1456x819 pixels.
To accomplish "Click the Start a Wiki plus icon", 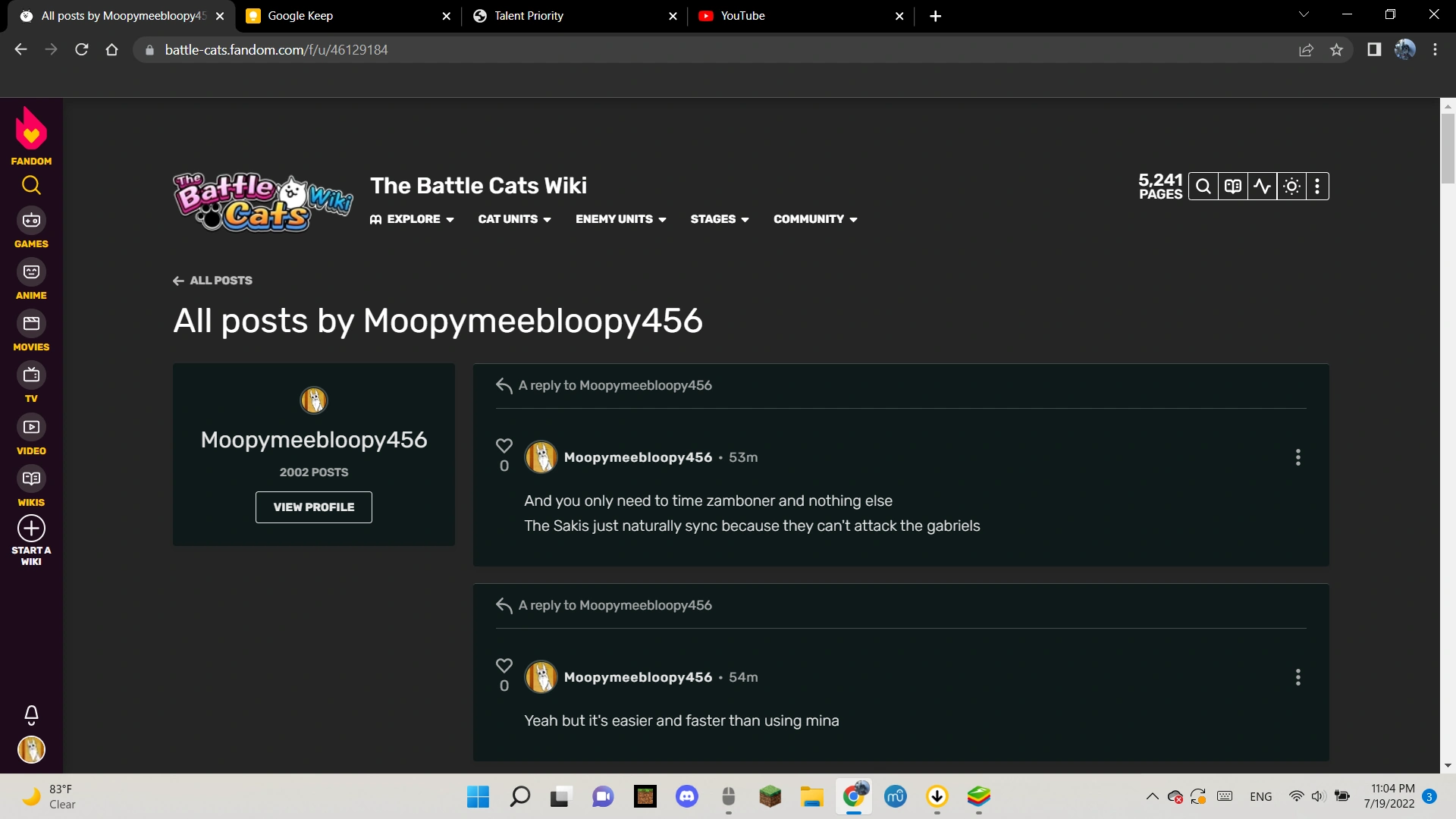I will 31,529.
